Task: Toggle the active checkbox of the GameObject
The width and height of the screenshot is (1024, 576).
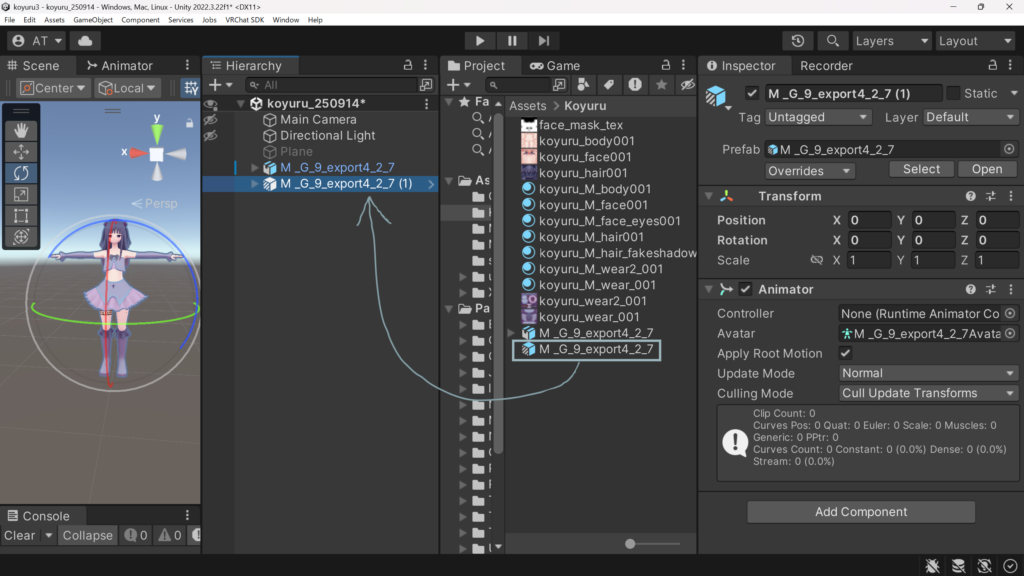Action: coord(752,93)
